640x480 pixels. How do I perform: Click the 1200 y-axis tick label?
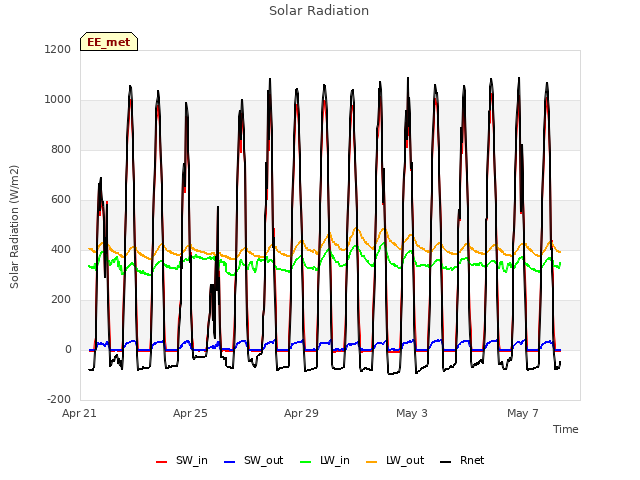click(x=58, y=49)
